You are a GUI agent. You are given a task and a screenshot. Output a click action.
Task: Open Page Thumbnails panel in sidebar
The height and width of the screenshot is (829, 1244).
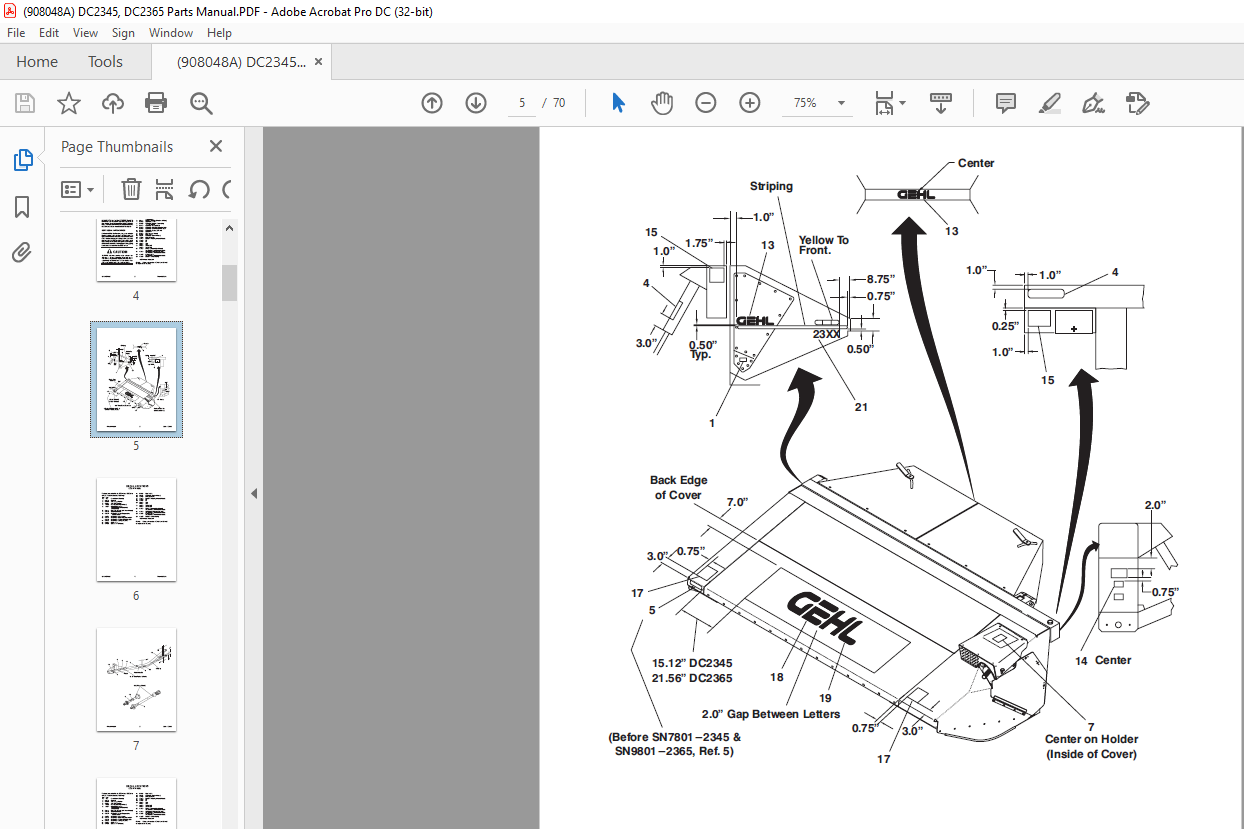[x=22, y=160]
